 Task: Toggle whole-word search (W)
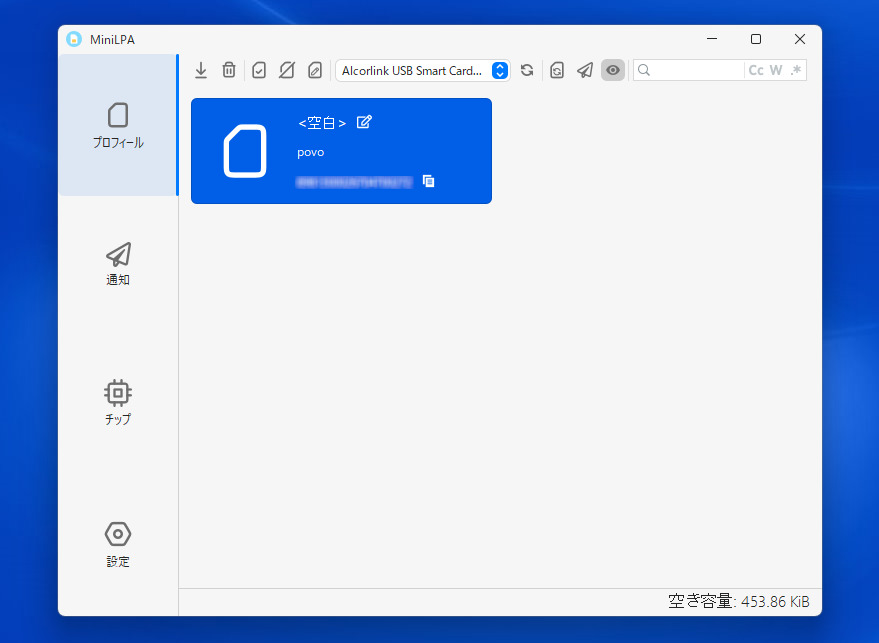point(776,70)
